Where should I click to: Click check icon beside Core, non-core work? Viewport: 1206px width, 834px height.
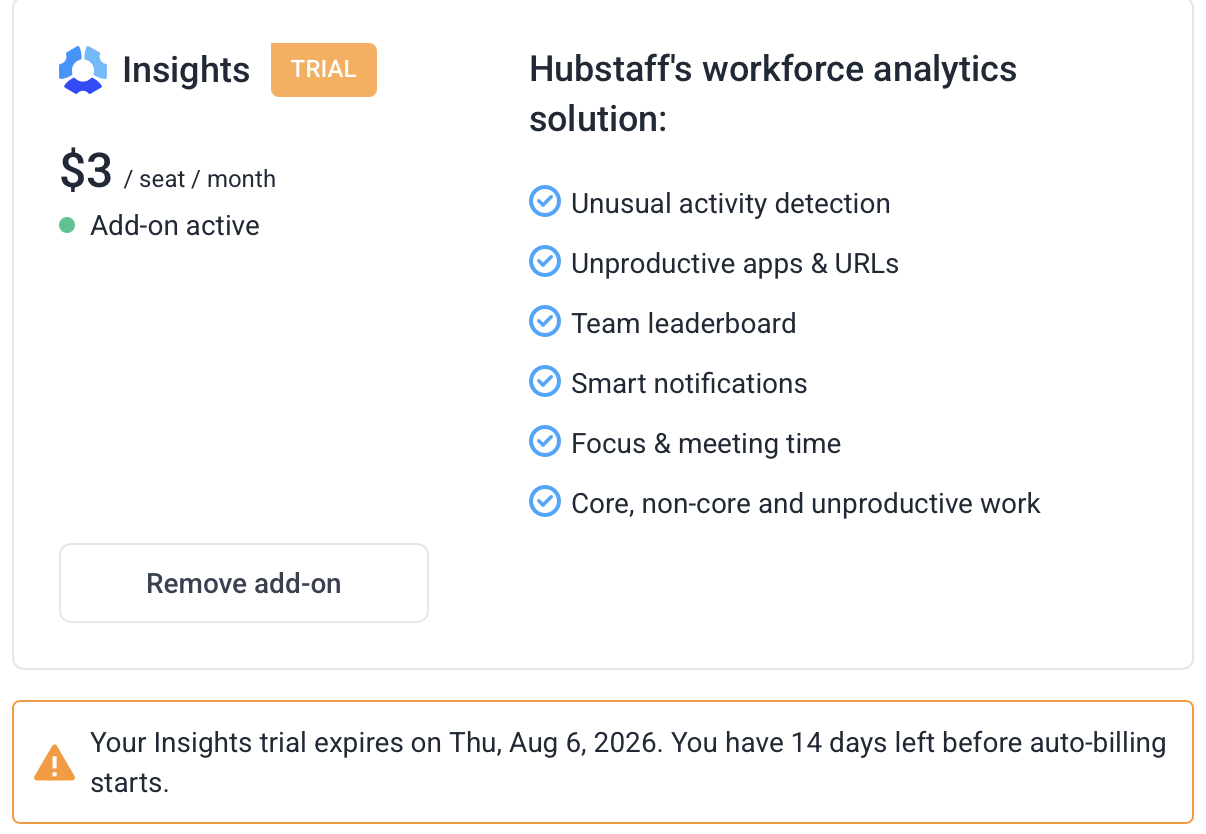(x=544, y=501)
